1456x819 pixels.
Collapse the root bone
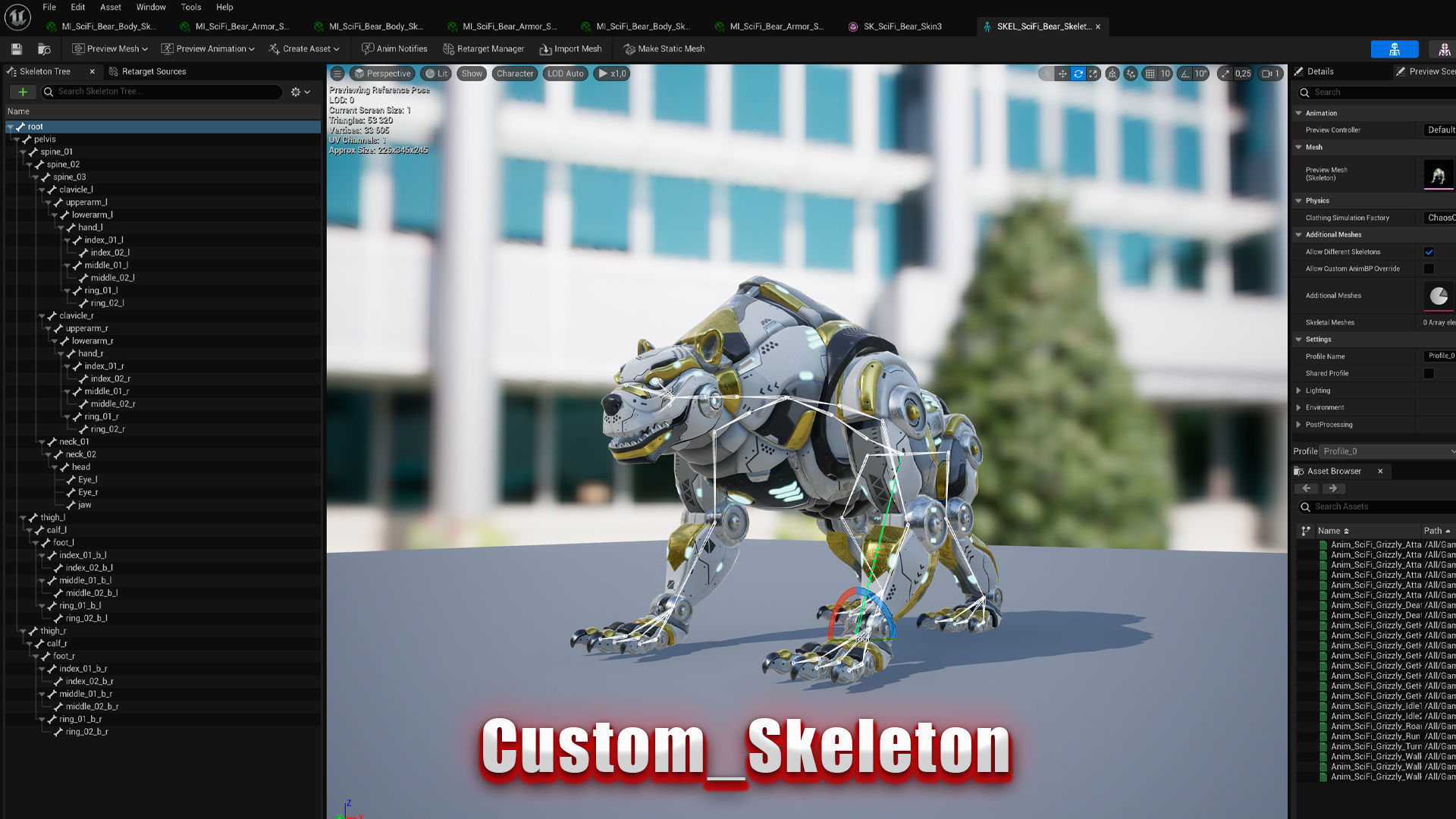[x=11, y=127]
